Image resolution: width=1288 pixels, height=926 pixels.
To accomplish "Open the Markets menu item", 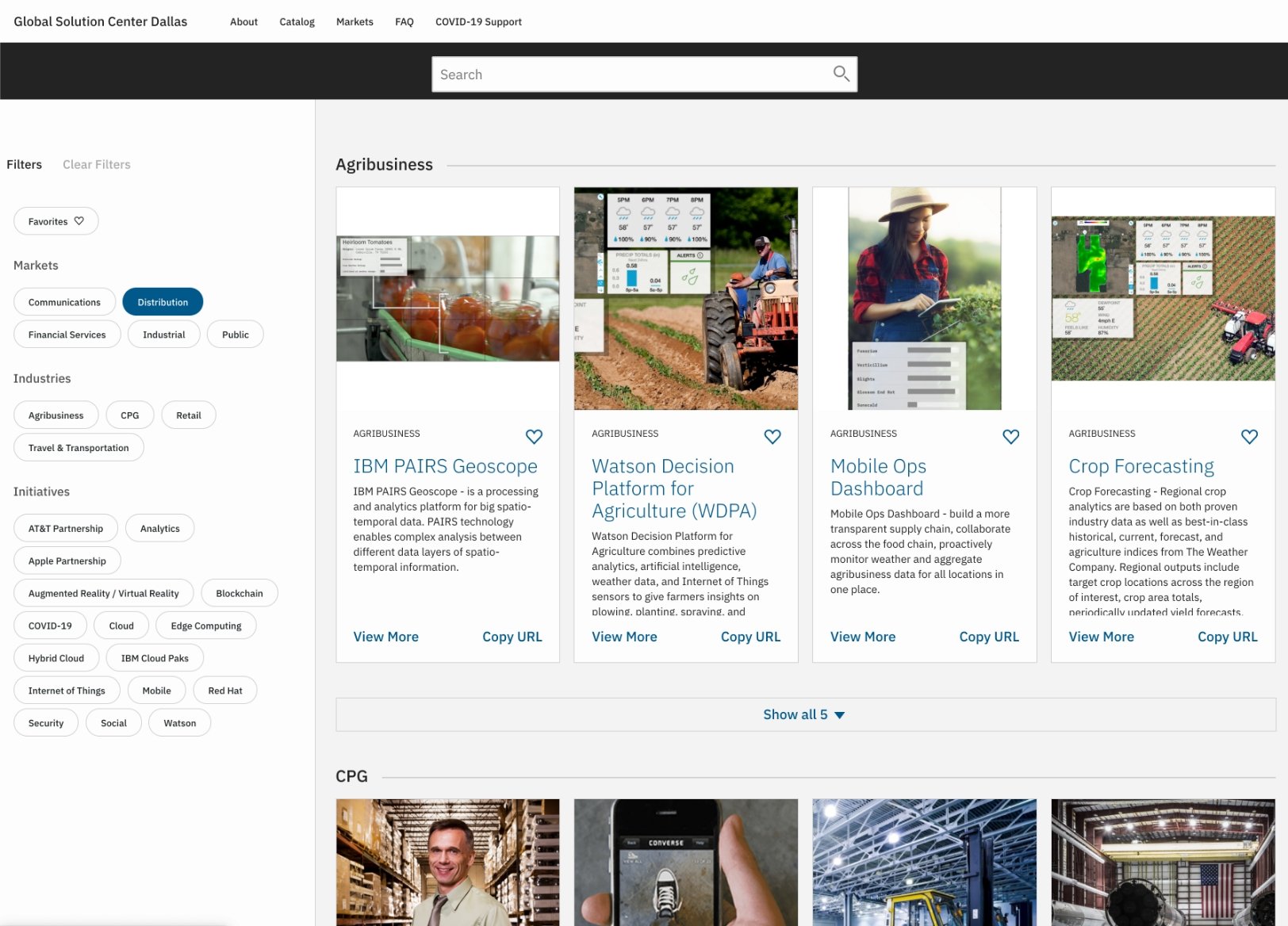I will coord(355,21).
